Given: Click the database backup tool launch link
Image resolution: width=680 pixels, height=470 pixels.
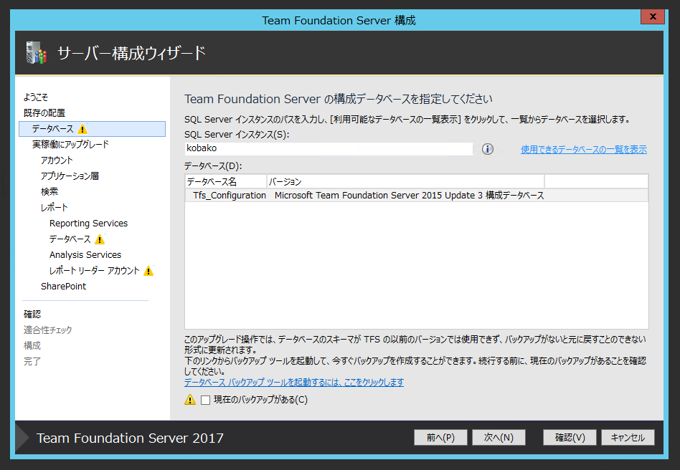Looking at the screenshot, I should click(x=294, y=382).
